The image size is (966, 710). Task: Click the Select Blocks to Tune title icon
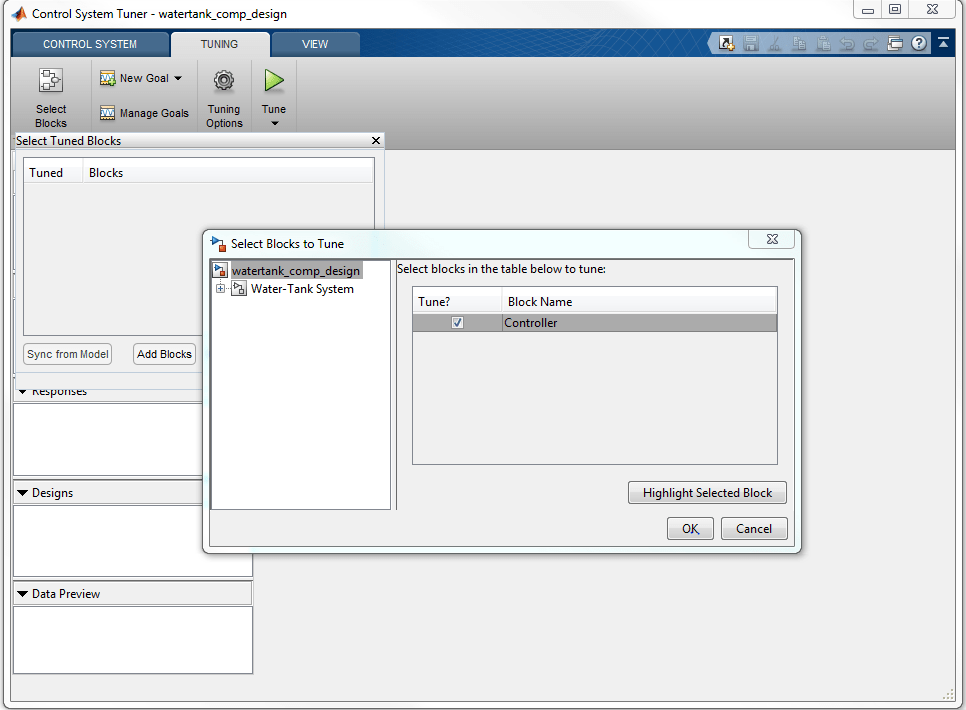pyautogui.click(x=219, y=243)
